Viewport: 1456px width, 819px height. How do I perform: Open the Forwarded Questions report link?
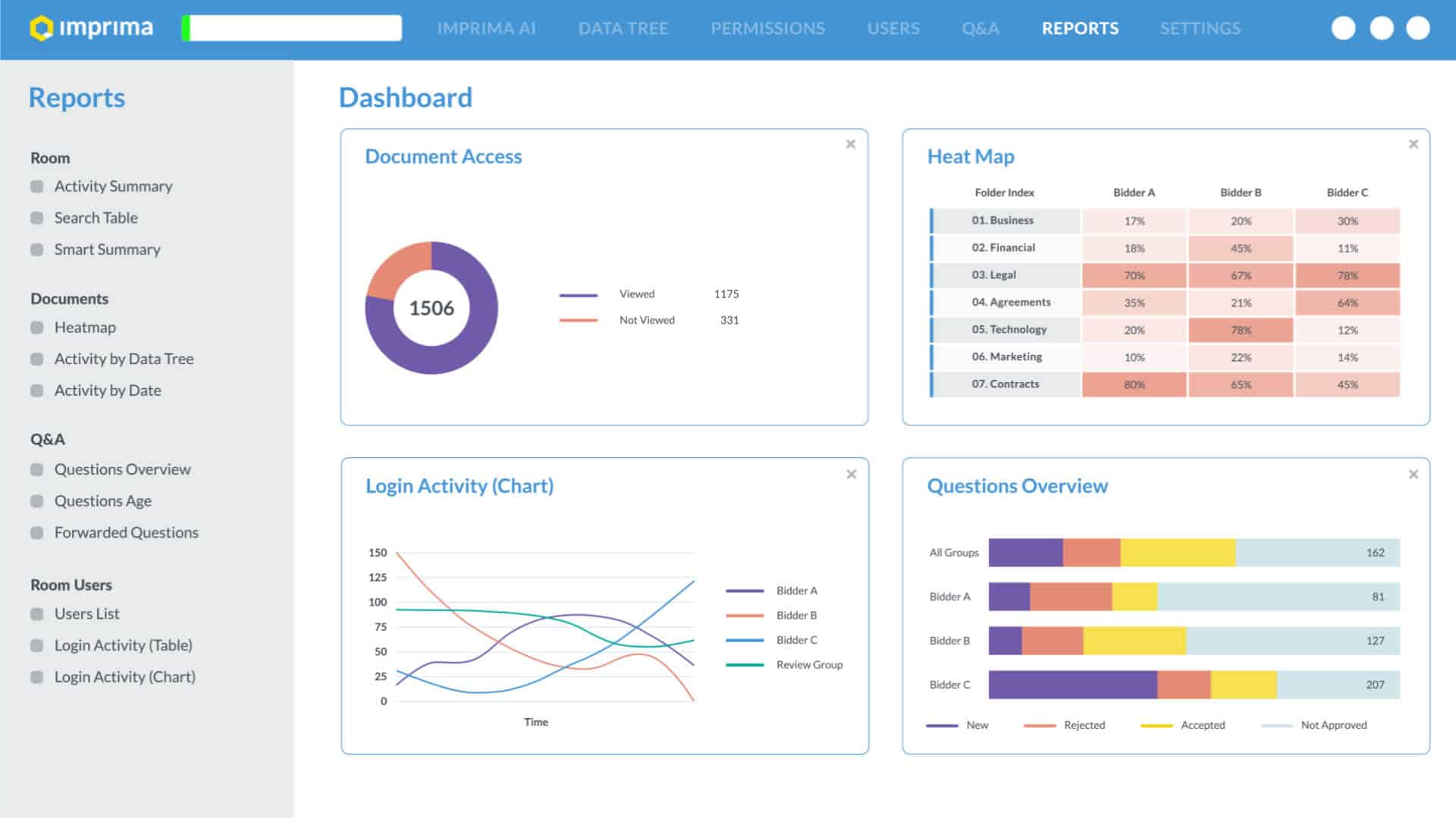pyautogui.click(x=126, y=533)
